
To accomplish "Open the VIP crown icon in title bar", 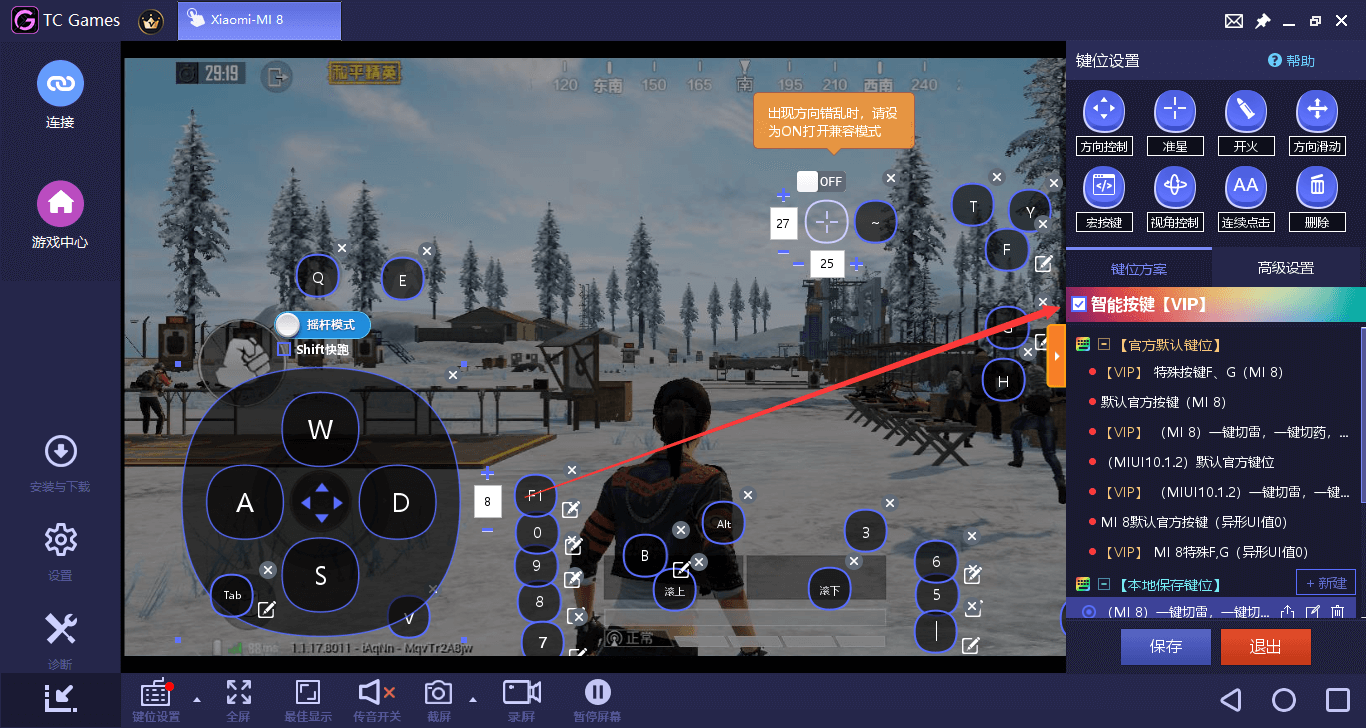I will coord(151,20).
